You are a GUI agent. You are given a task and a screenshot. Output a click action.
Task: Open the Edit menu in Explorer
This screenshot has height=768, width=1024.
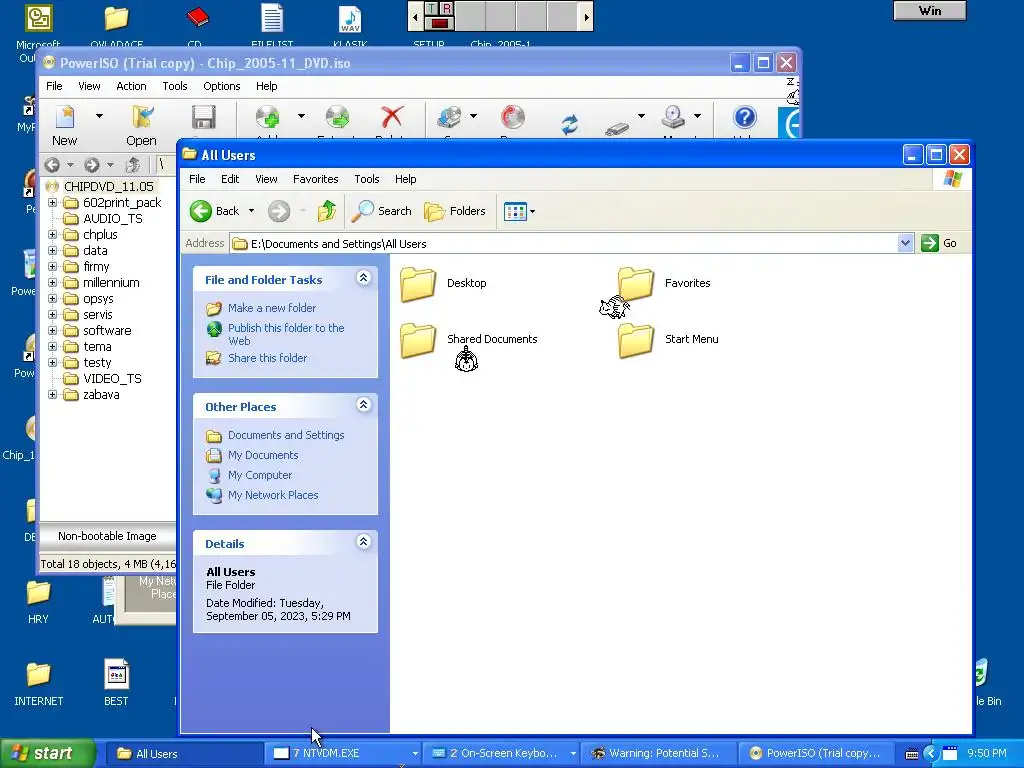point(230,179)
